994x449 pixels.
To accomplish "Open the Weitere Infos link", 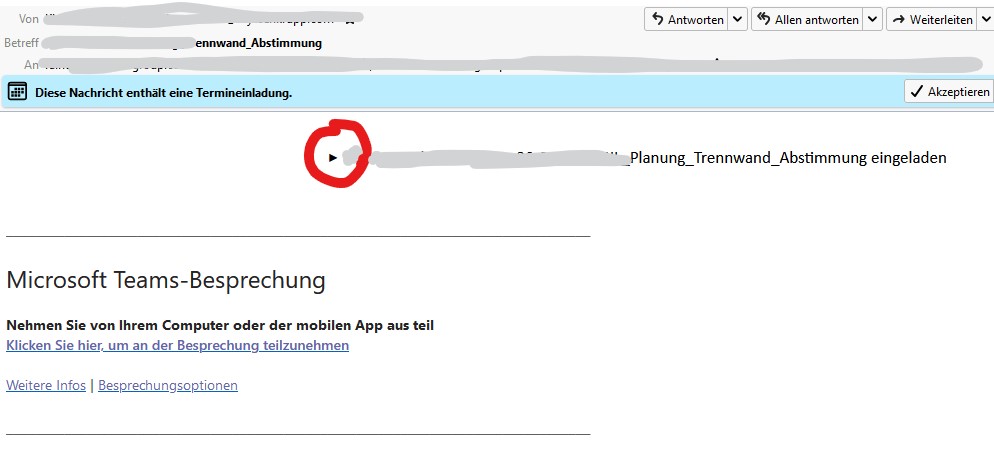I will click(46, 386).
